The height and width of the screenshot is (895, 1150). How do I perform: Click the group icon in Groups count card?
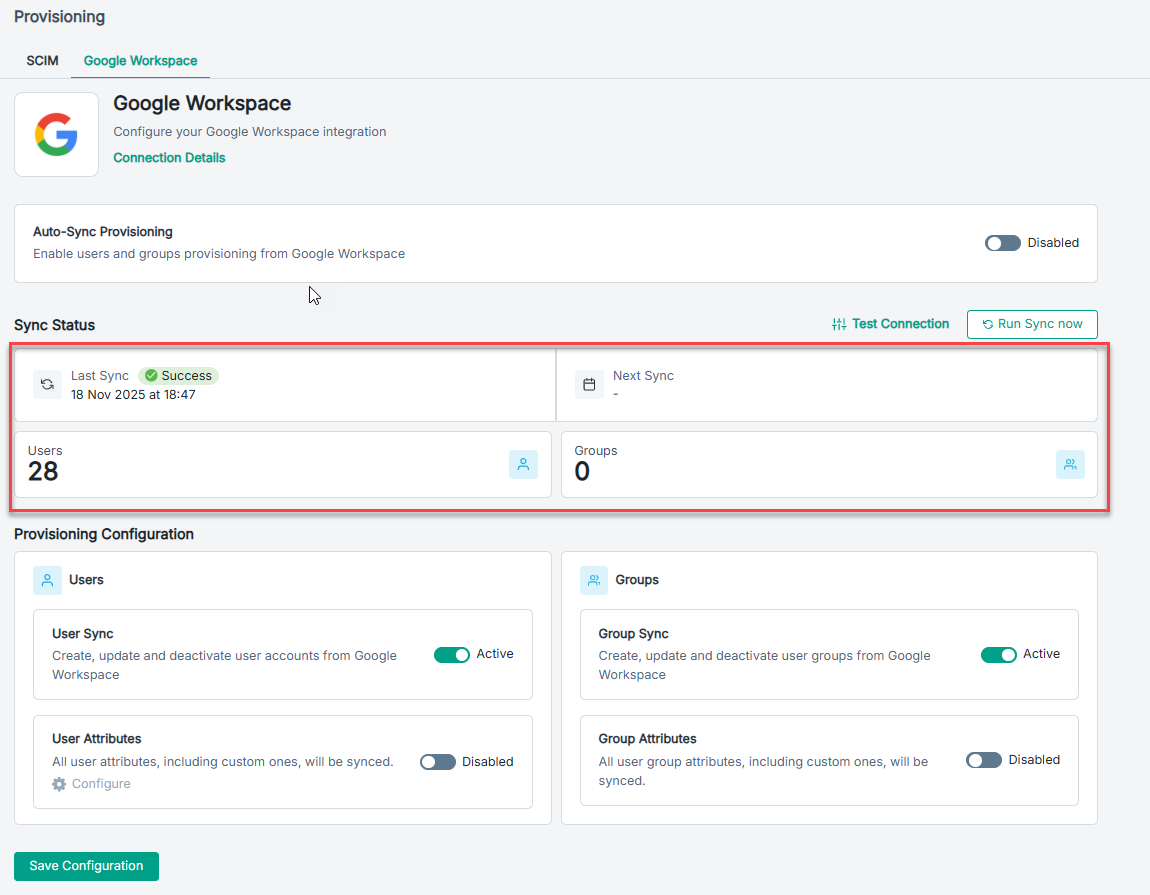click(1070, 464)
